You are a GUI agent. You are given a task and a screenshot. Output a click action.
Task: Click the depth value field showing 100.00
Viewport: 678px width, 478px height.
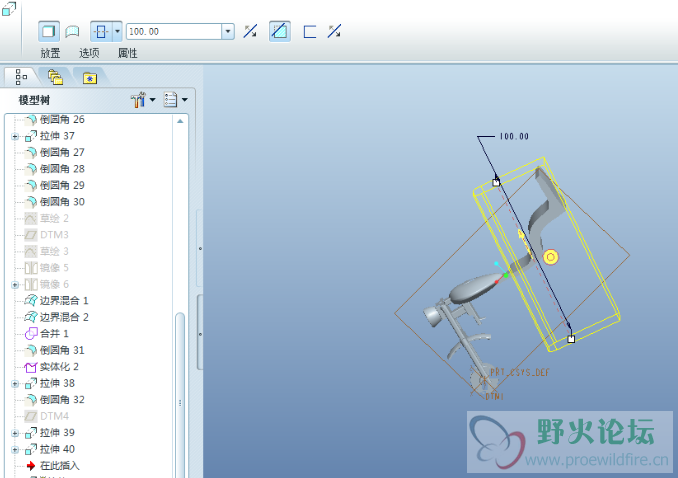coord(174,32)
